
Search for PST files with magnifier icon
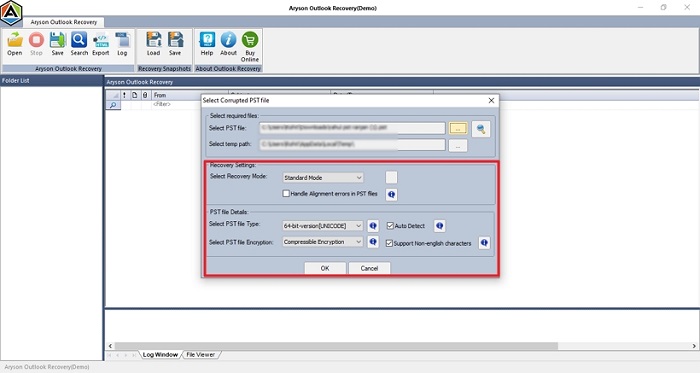[481, 129]
